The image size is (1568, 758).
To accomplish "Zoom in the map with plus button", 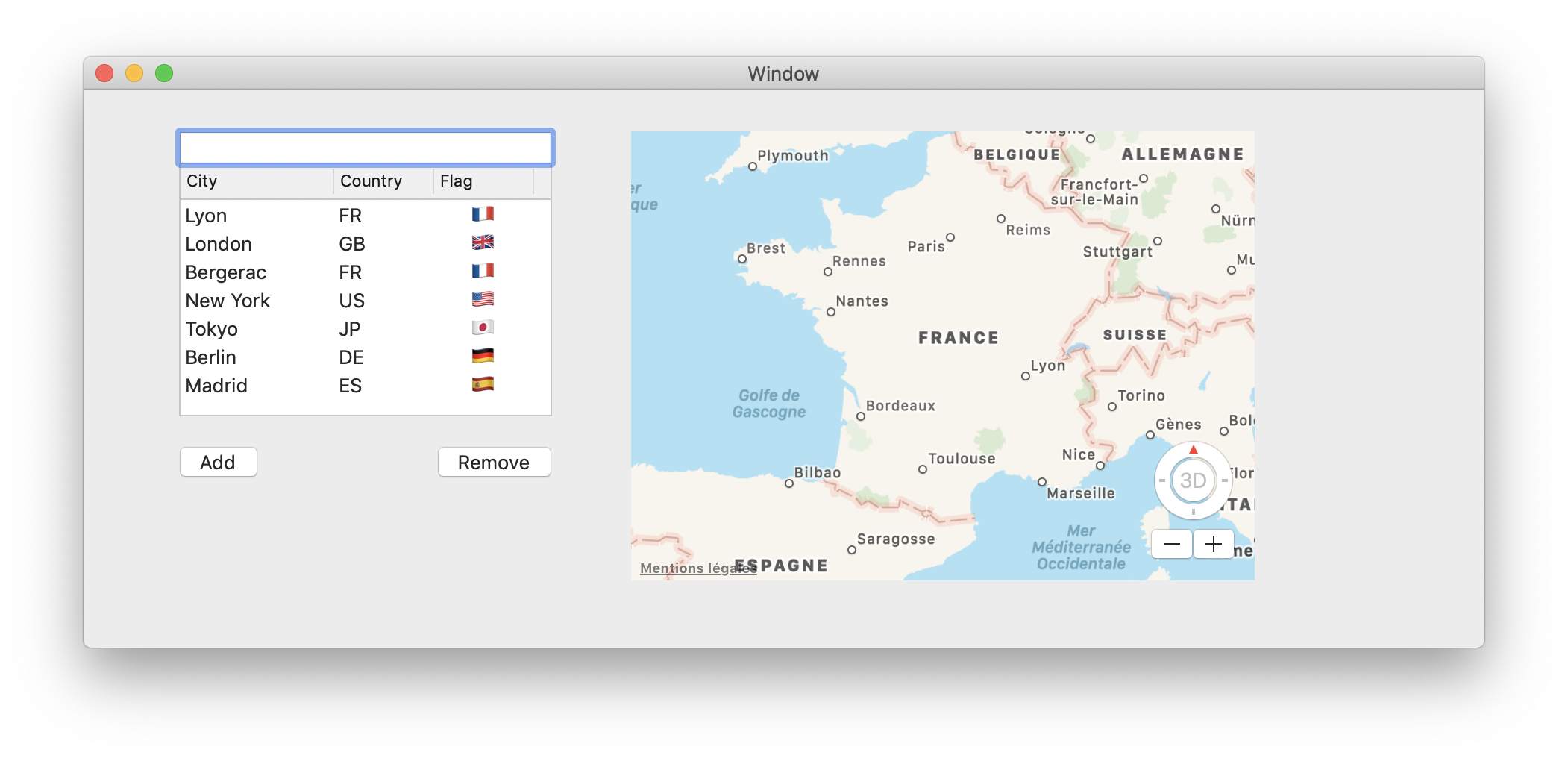I will point(1214,544).
